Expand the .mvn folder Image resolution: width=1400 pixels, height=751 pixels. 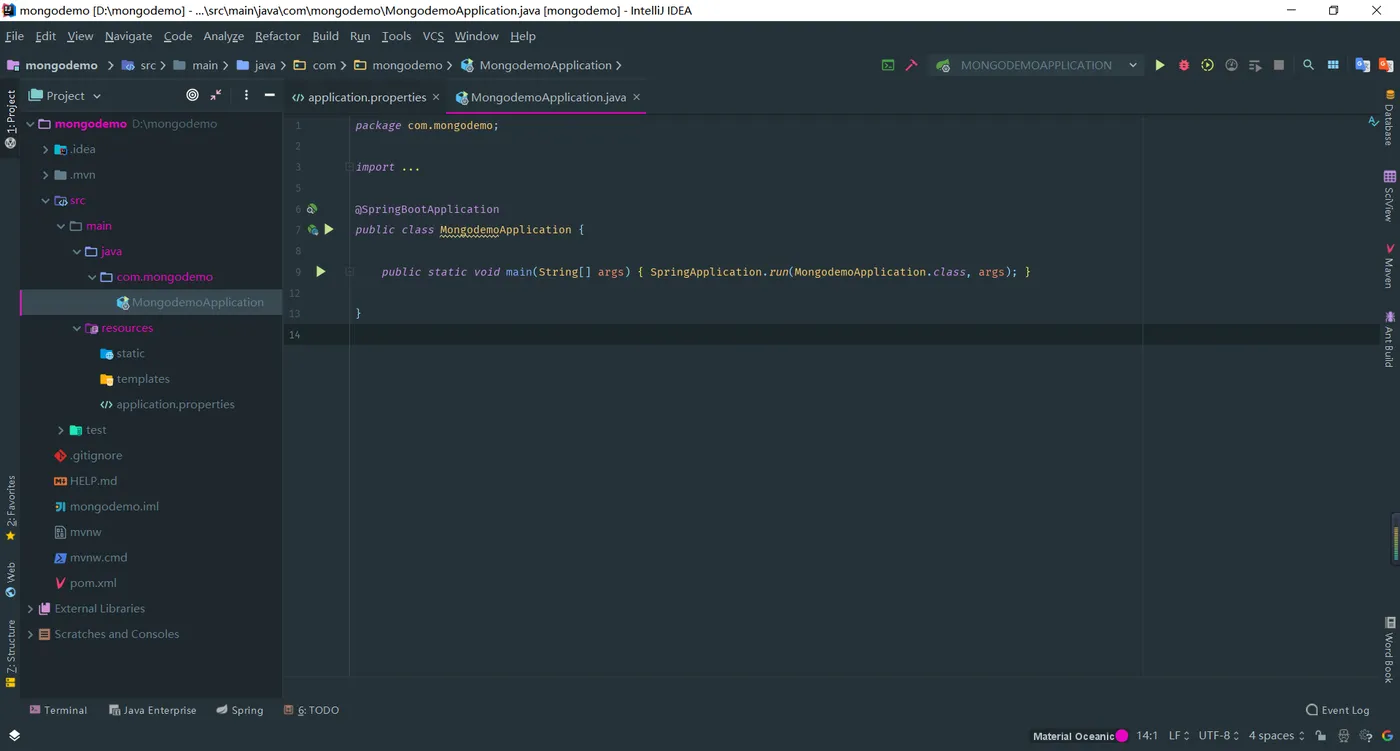pos(45,175)
